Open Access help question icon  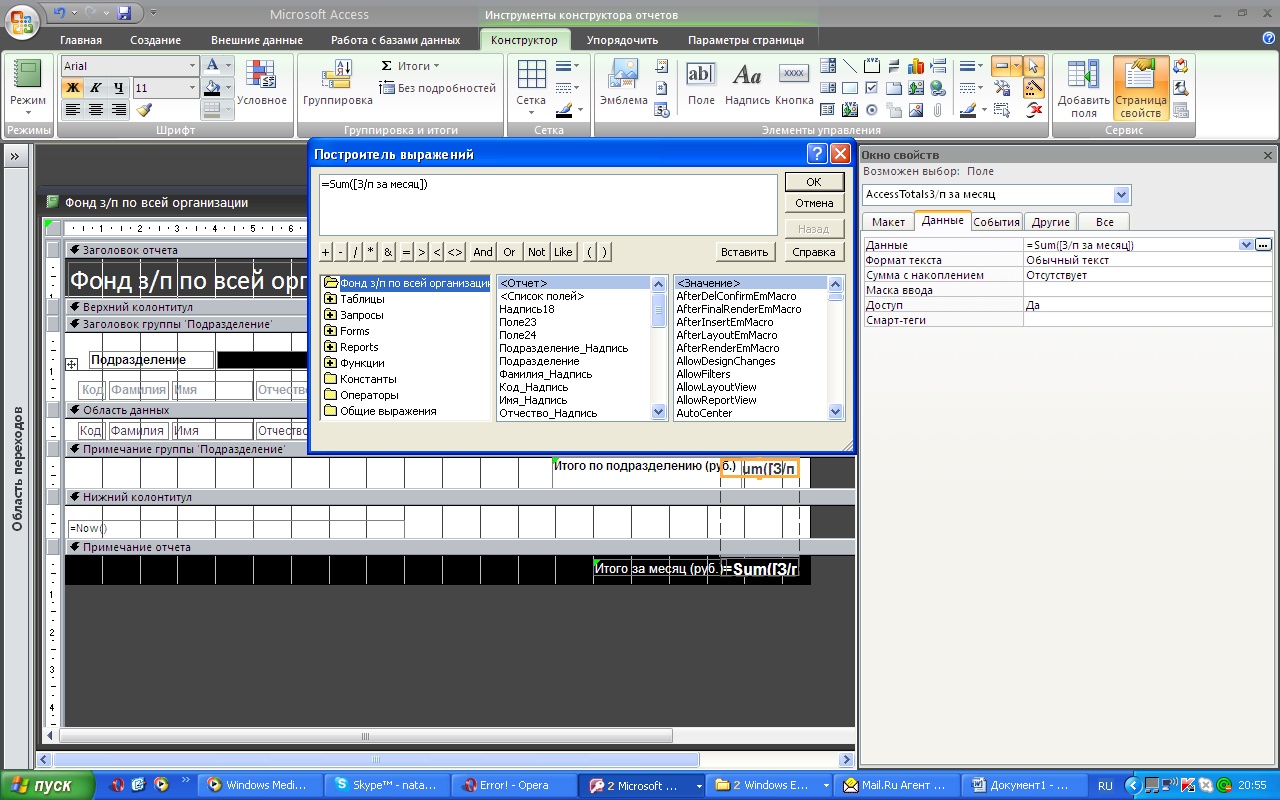tap(1268, 39)
